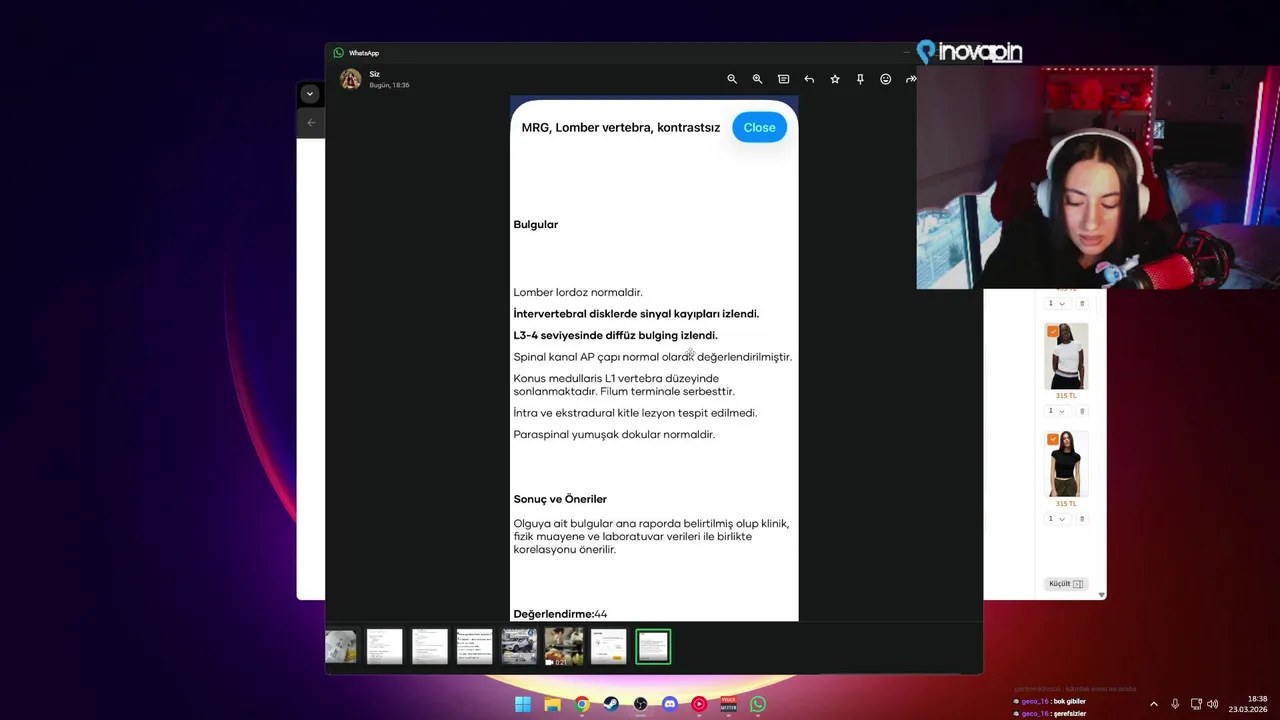The image size is (1280, 720).
Task: Click the 315 TL price under white t-shirt
Action: [x=1066, y=396]
